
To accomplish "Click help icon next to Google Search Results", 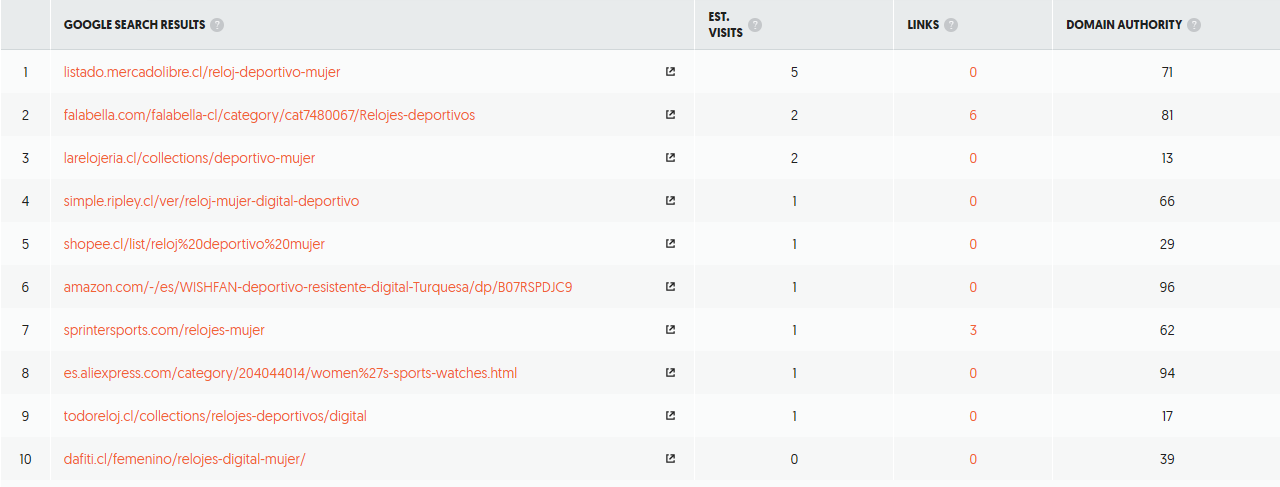I will 217,25.
